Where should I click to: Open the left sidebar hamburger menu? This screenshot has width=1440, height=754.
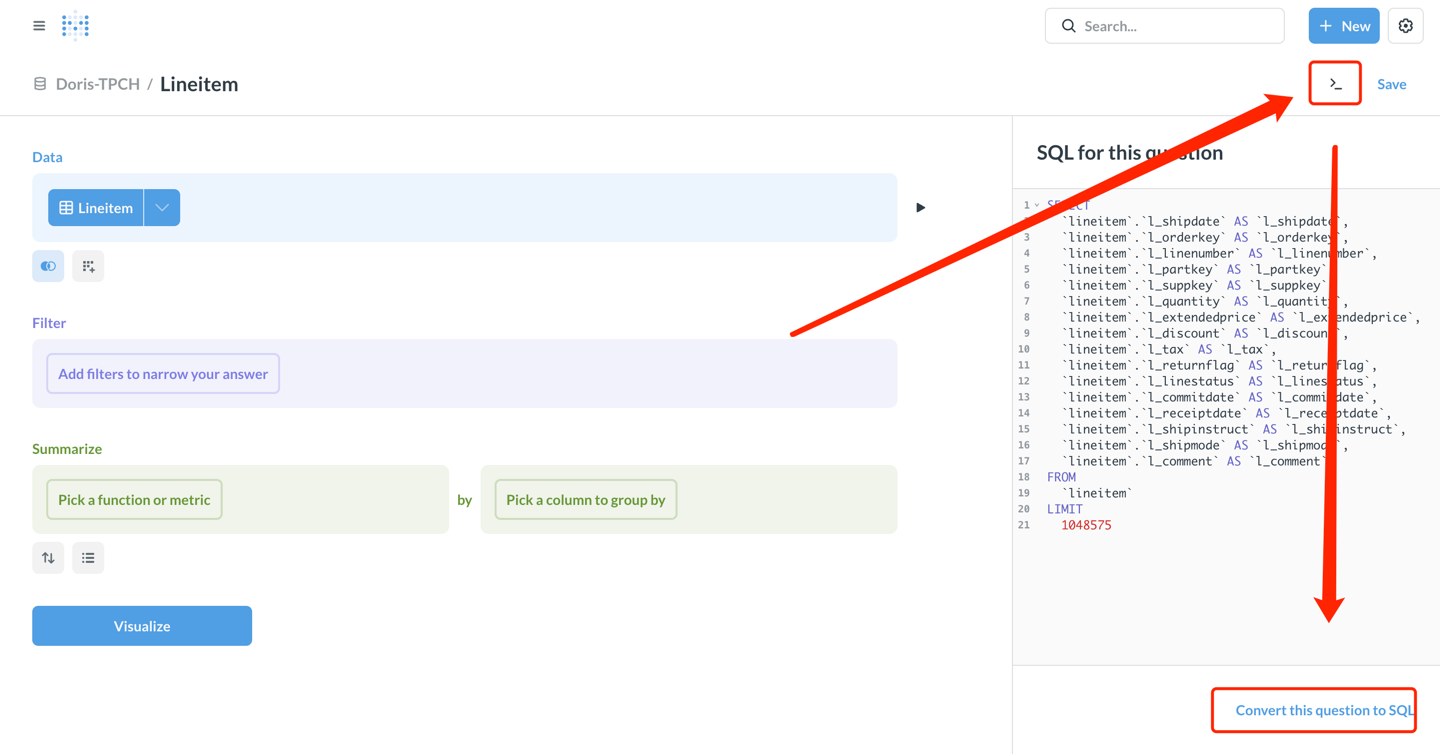(x=38, y=25)
